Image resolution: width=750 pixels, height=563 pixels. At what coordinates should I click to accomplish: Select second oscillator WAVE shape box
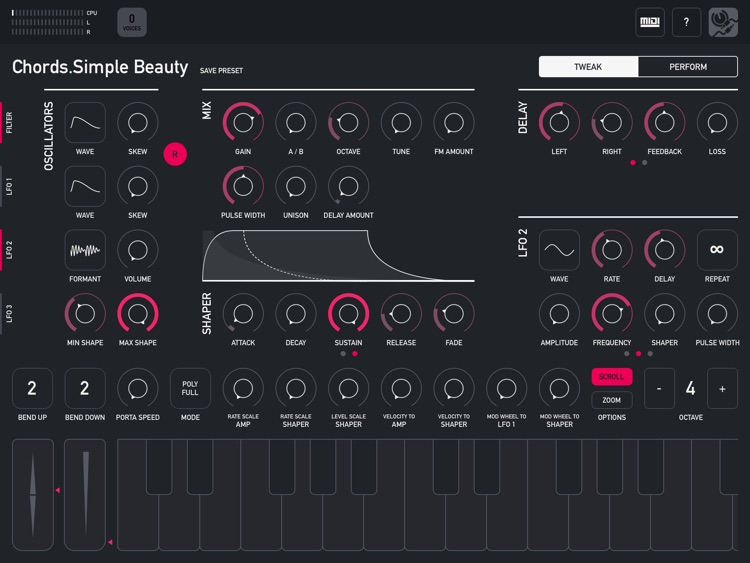(85, 186)
